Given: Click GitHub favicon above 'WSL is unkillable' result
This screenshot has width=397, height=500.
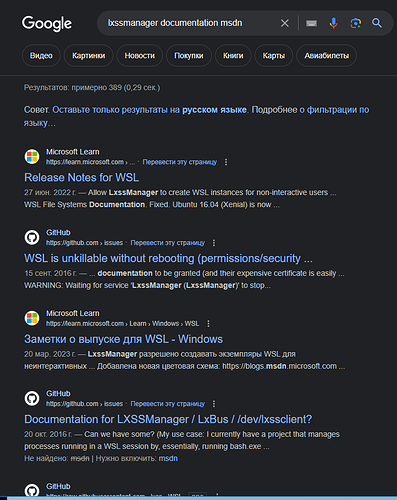Looking at the screenshot, I should point(32,237).
